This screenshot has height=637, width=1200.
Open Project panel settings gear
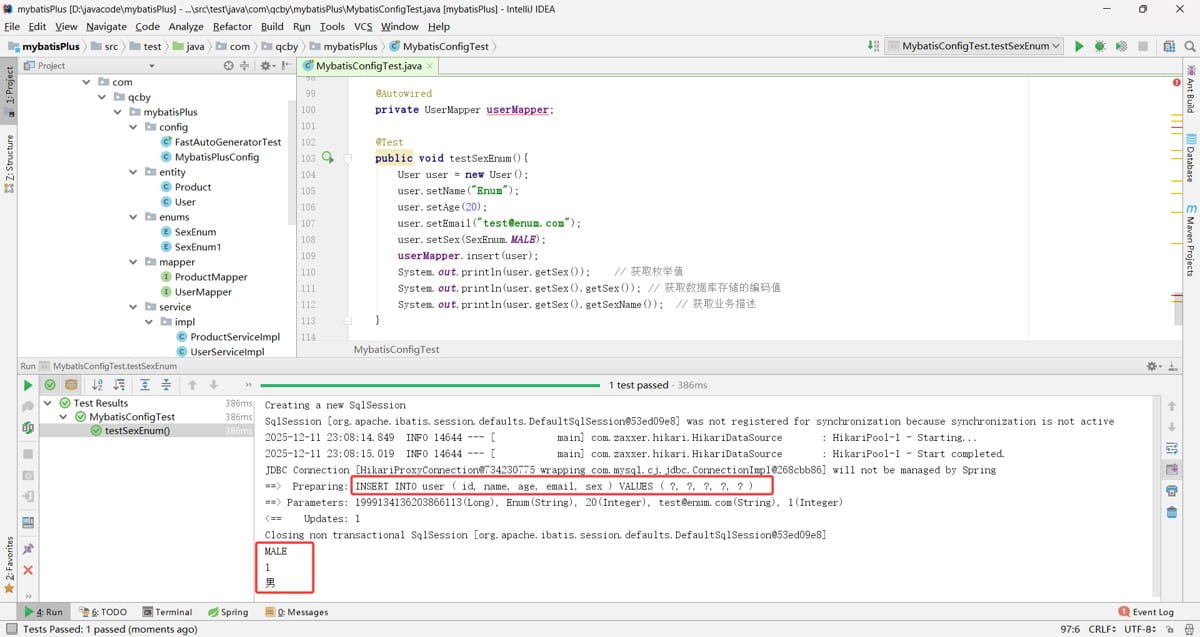coord(266,66)
